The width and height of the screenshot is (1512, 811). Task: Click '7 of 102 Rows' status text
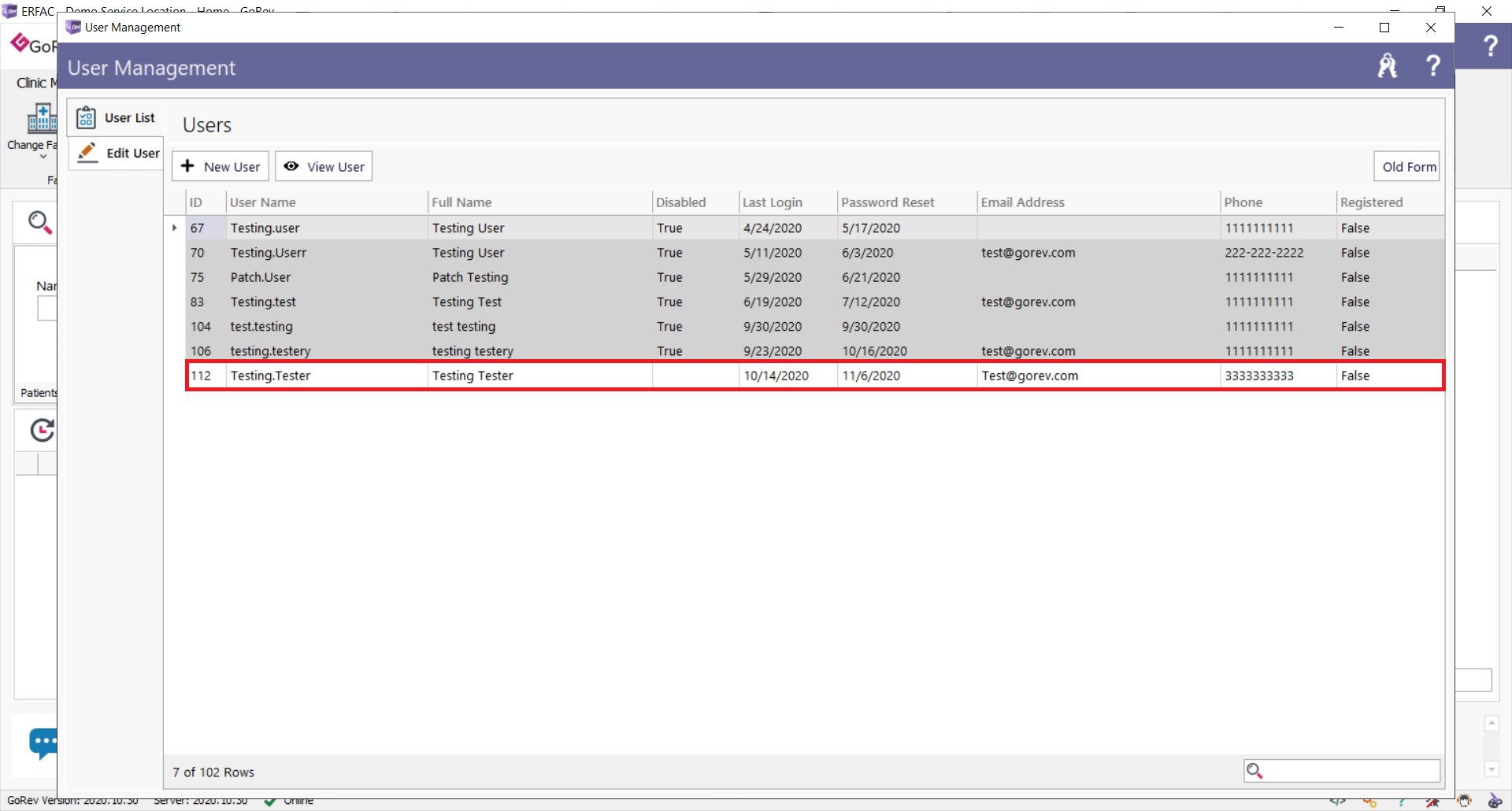tap(213, 772)
